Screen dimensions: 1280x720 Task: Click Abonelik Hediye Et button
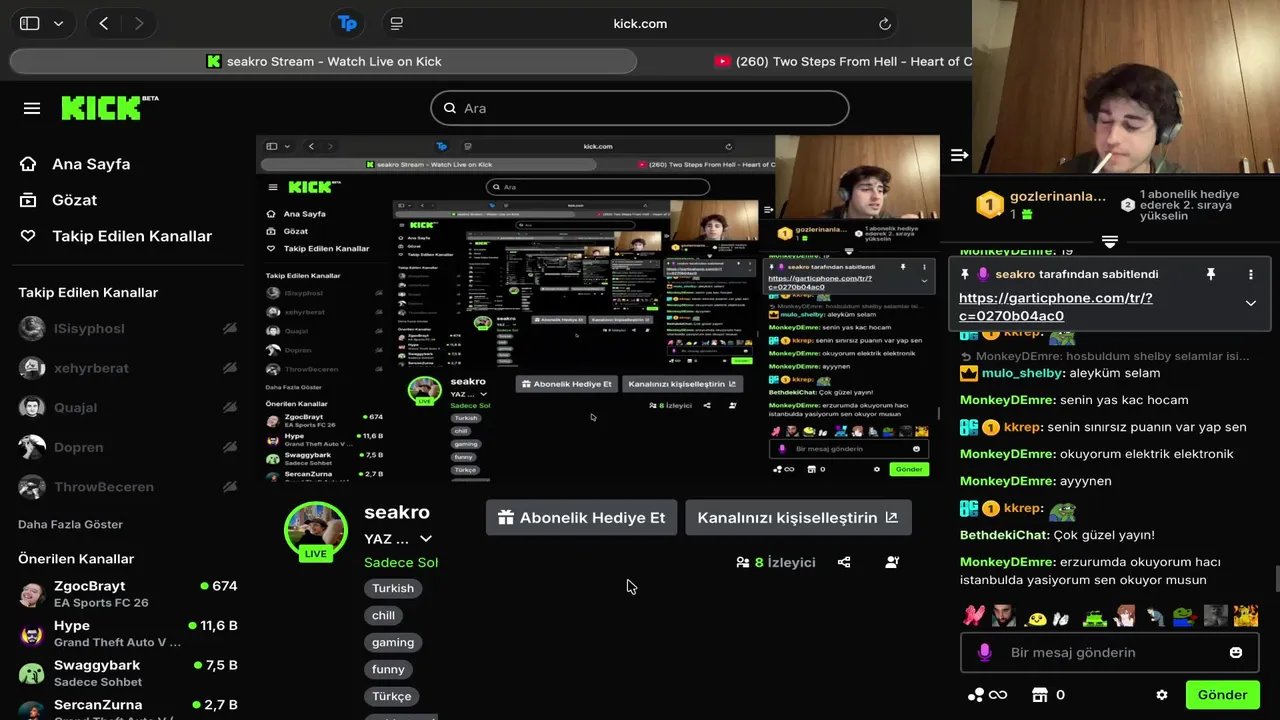[581, 518]
